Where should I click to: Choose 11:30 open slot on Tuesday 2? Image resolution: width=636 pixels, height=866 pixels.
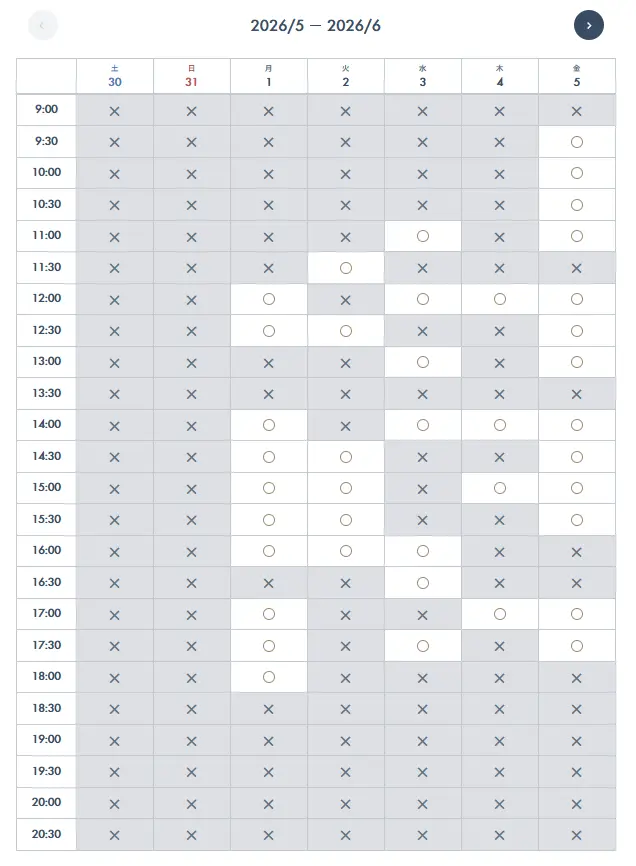coord(346,268)
